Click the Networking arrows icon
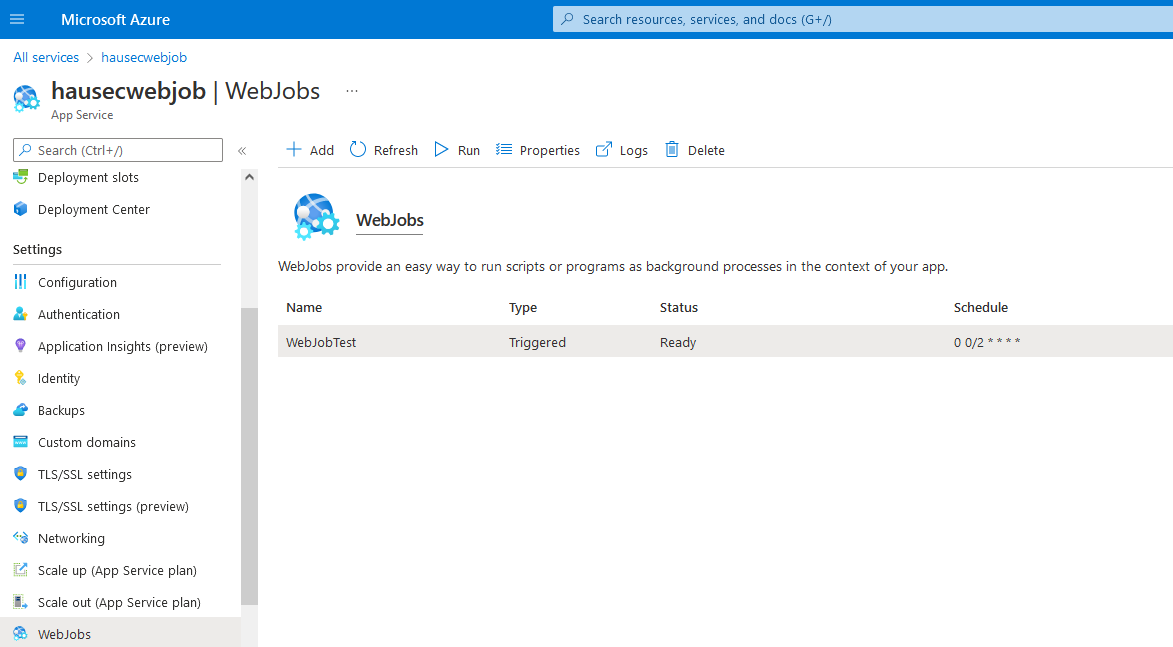 point(21,538)
